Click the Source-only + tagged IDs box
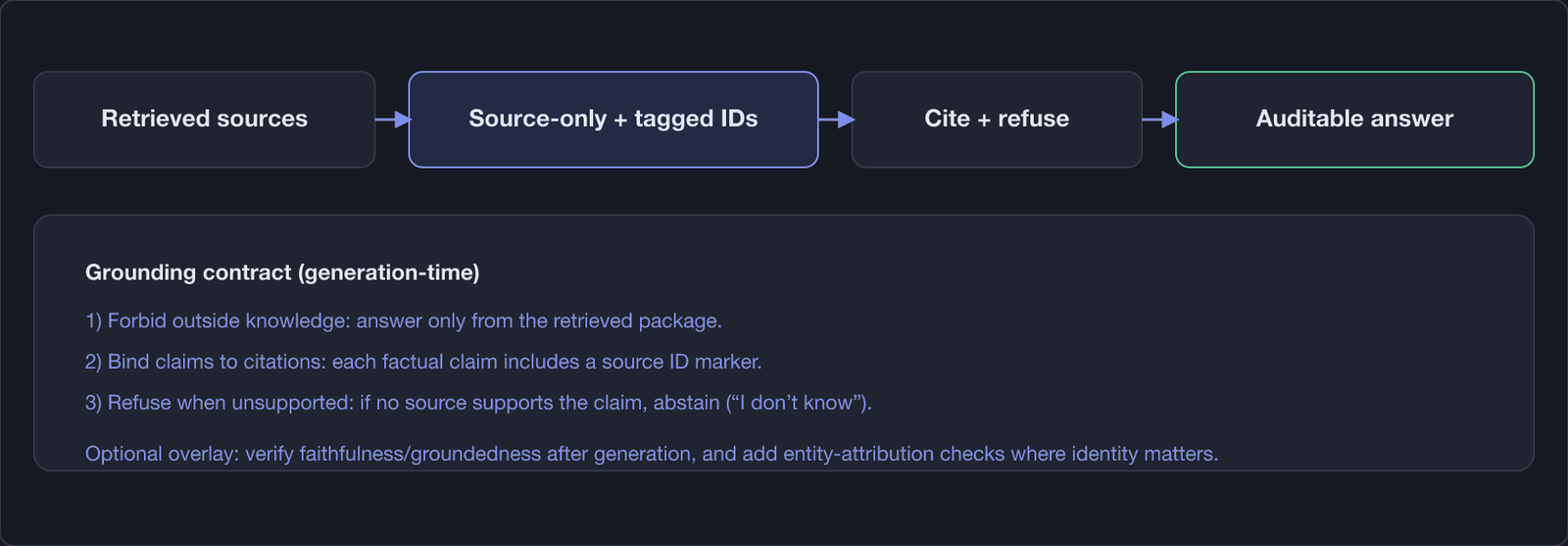The height and width of the screenshot is (546, 1568). pos(613,120)
